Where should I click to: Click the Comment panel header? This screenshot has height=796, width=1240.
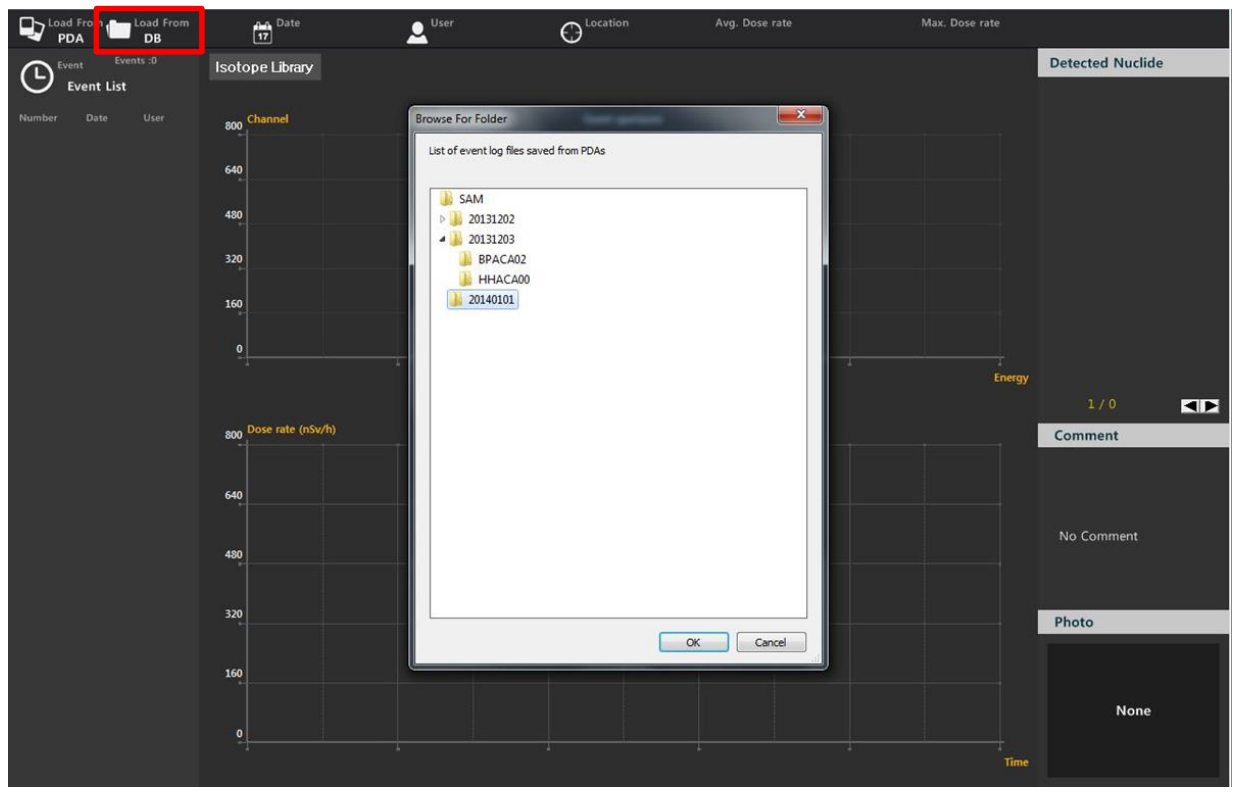[1133, 435]
